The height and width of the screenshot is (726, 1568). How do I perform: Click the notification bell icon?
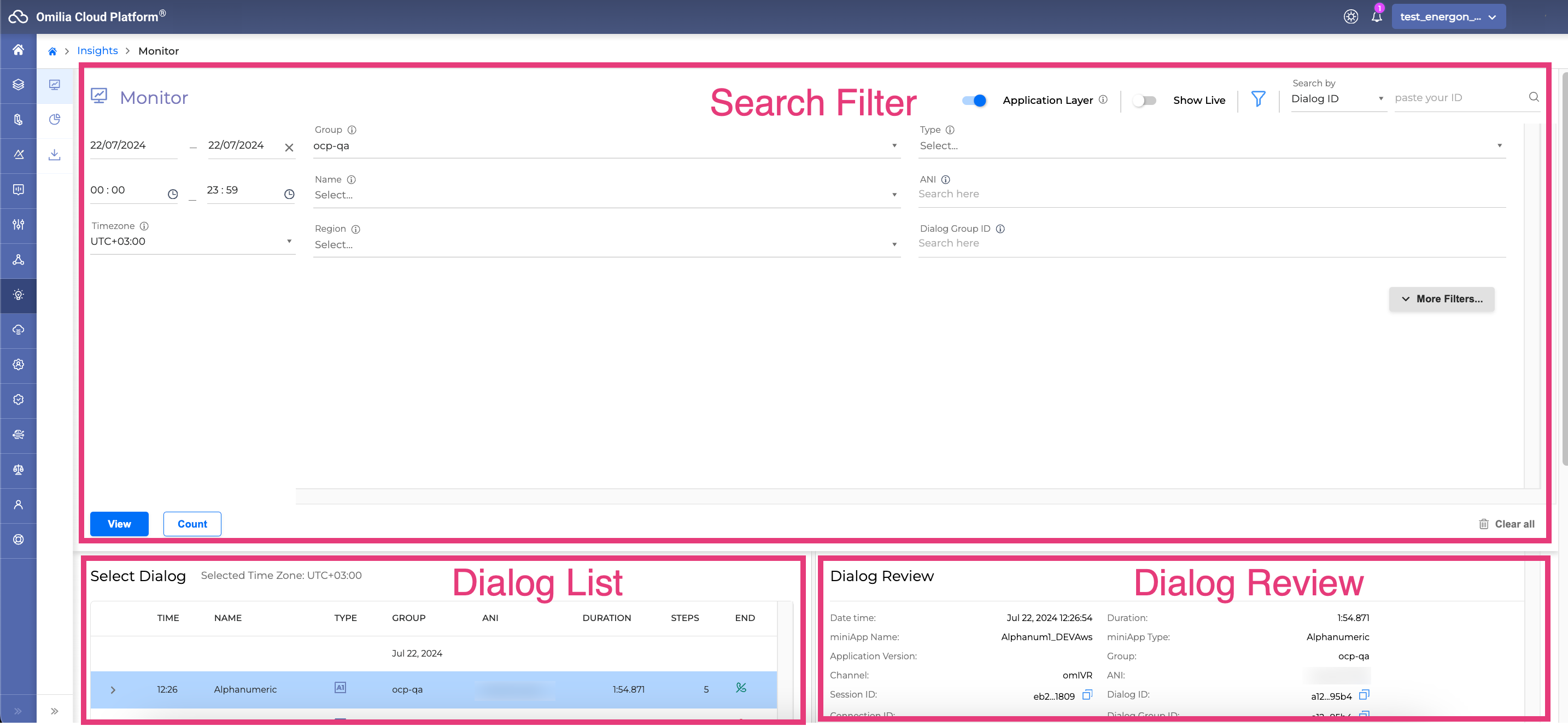(x=1376, y=17)
